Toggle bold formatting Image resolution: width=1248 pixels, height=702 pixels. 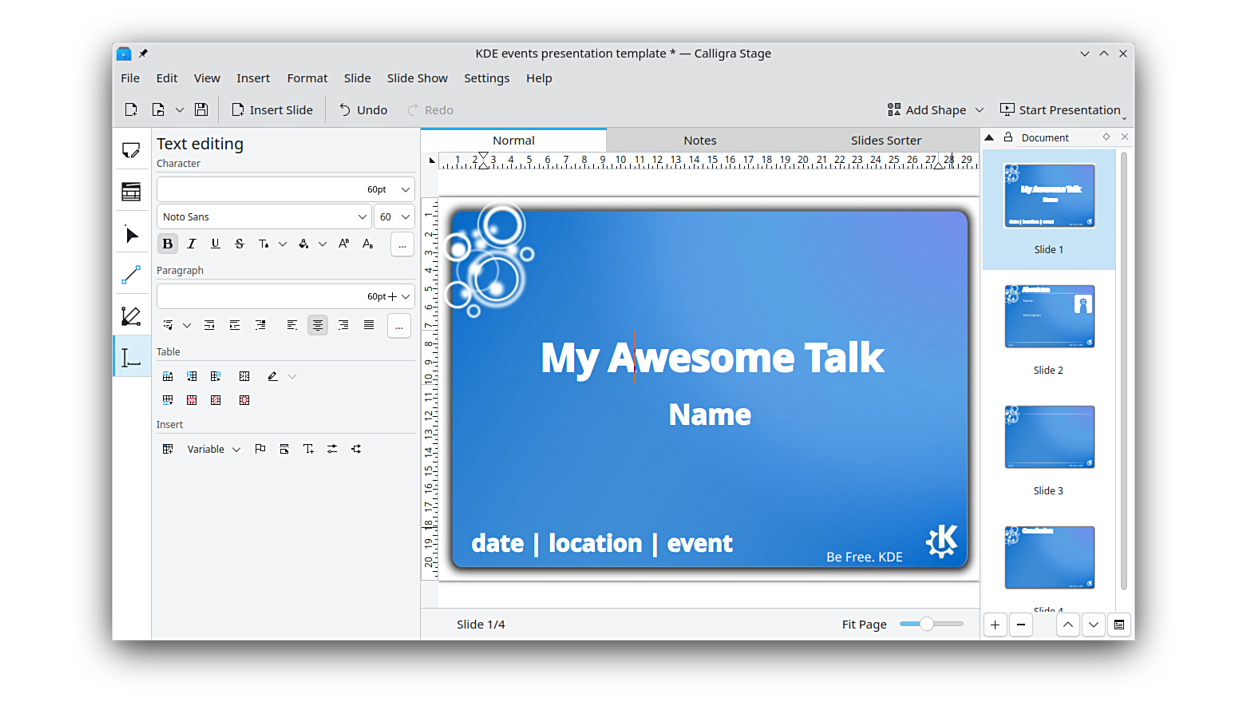click(167, 244)
